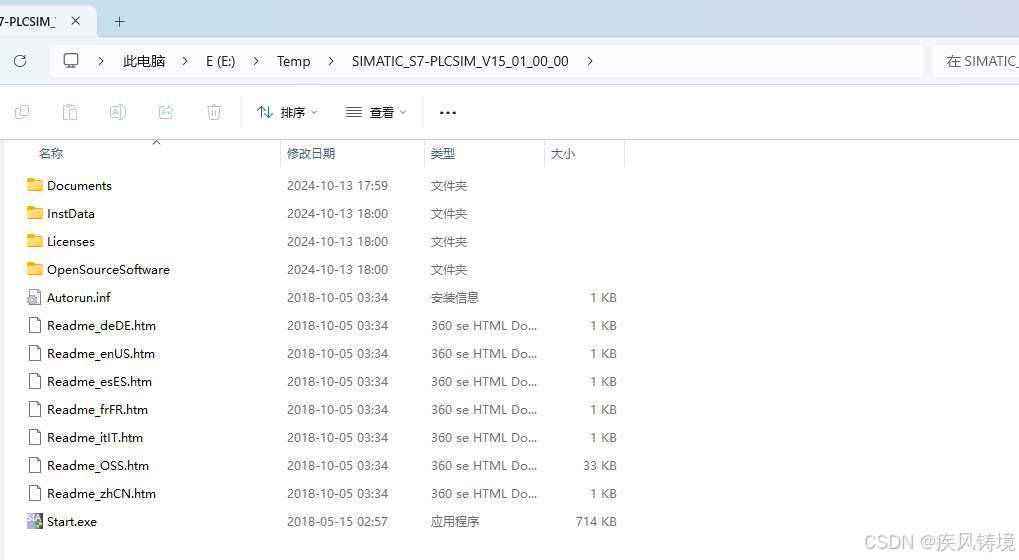Expand chevron after Temp breadcrumb

point(331,61)
